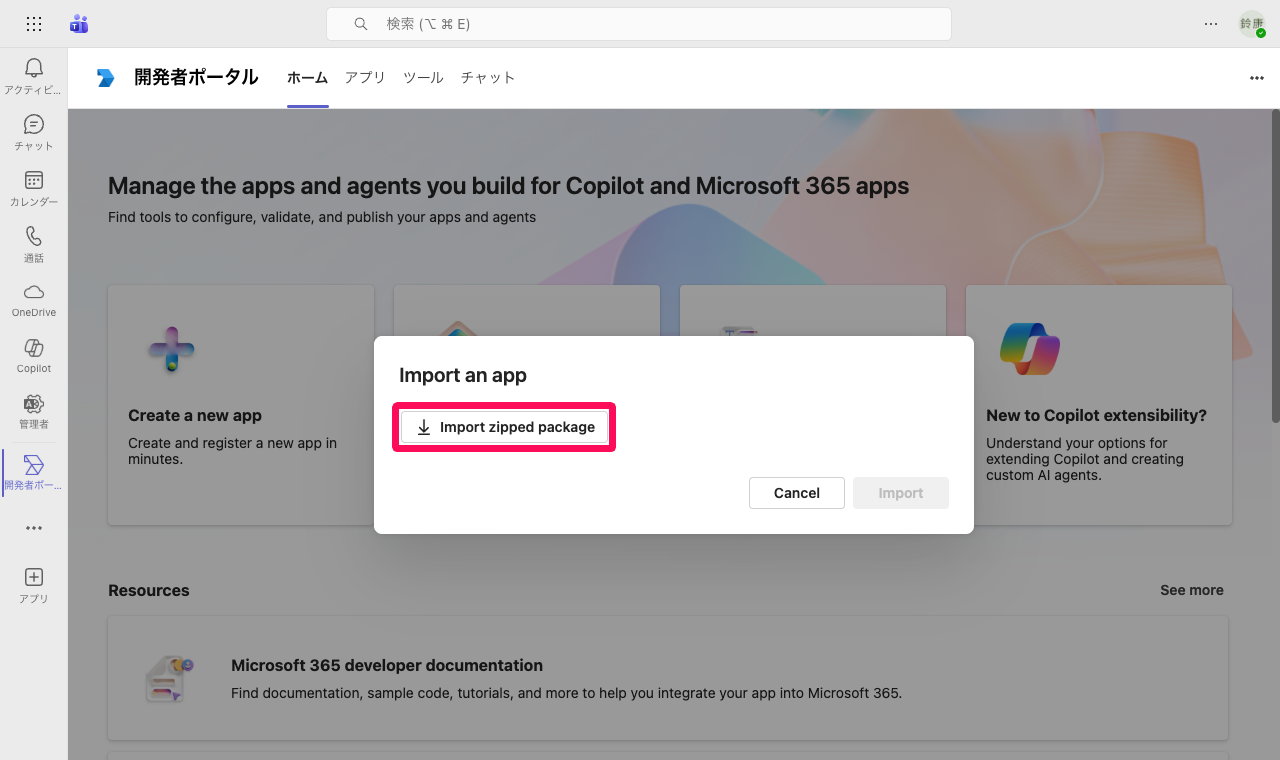Cancel the Import an app dialog

(x=797, y=493)
